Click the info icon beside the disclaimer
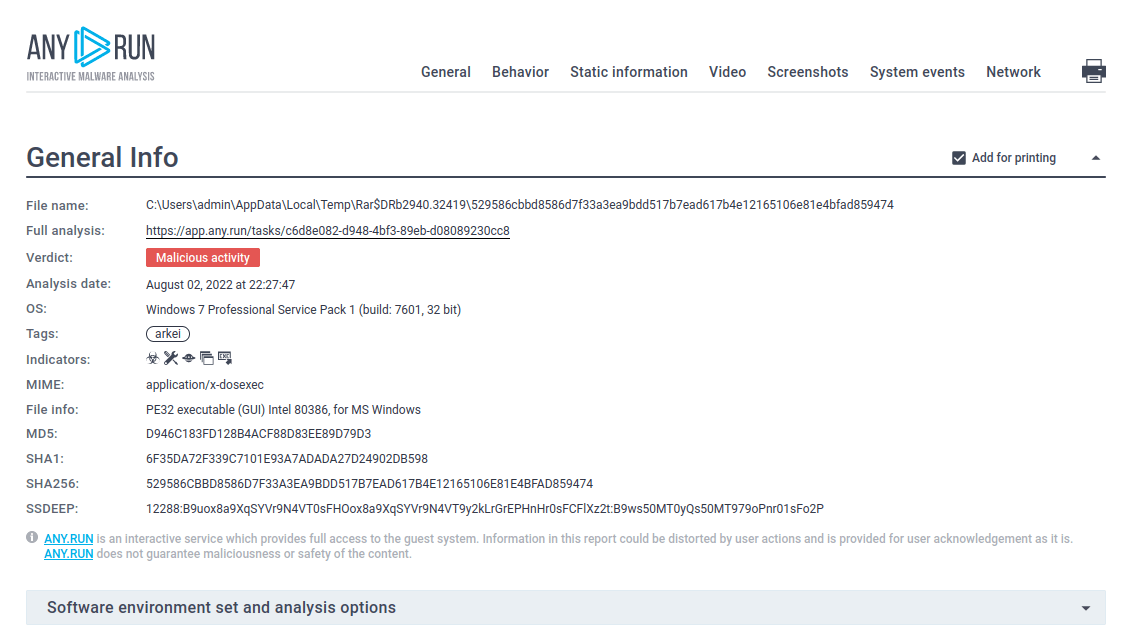Viewport: 1132px width, 644px height. pyautogui.click(x=31, y=538)
